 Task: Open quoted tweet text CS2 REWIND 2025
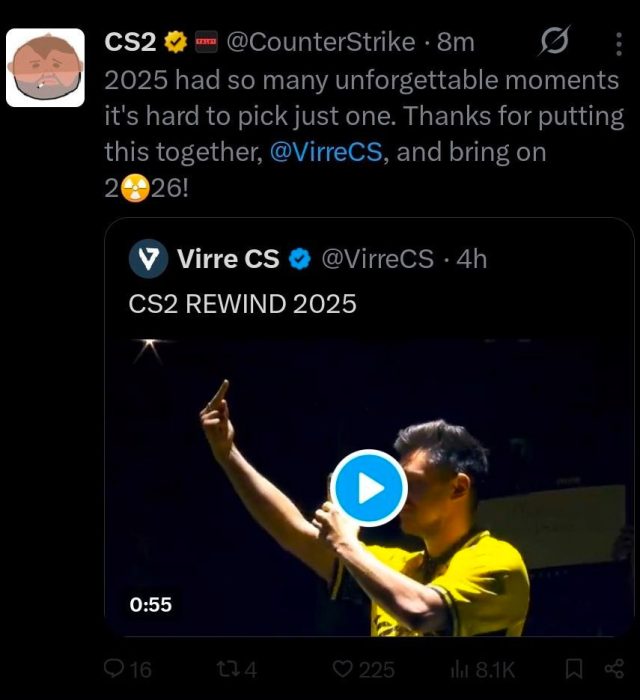tap(242, 303)
